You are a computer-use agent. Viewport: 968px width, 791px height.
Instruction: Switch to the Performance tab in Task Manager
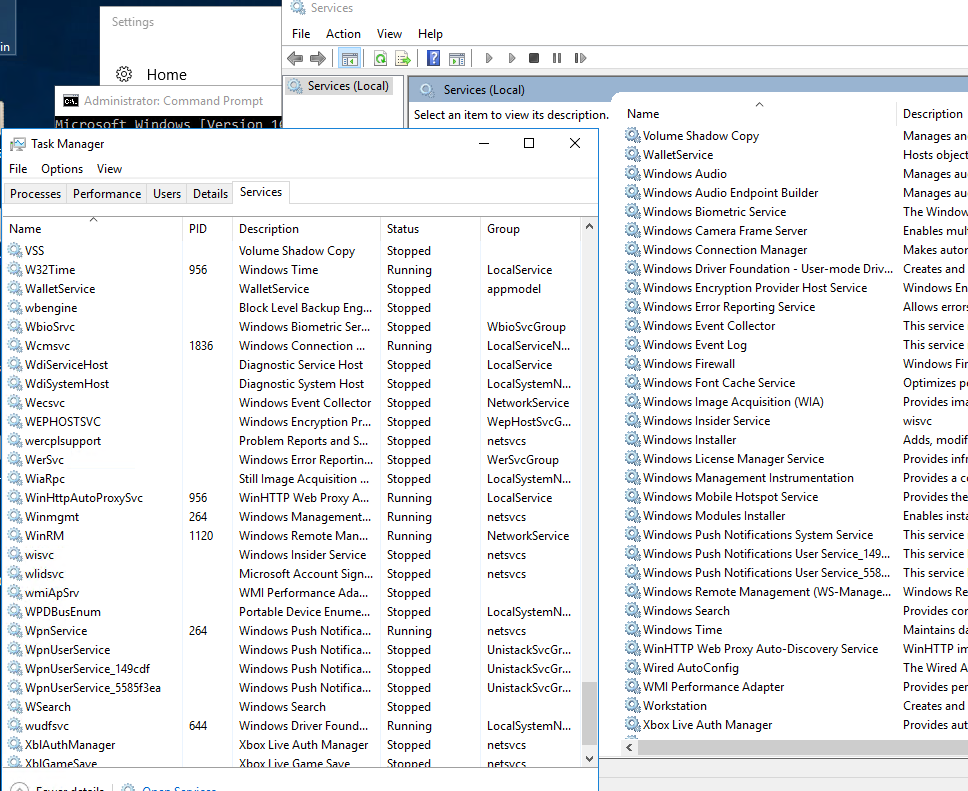[107, 194]
